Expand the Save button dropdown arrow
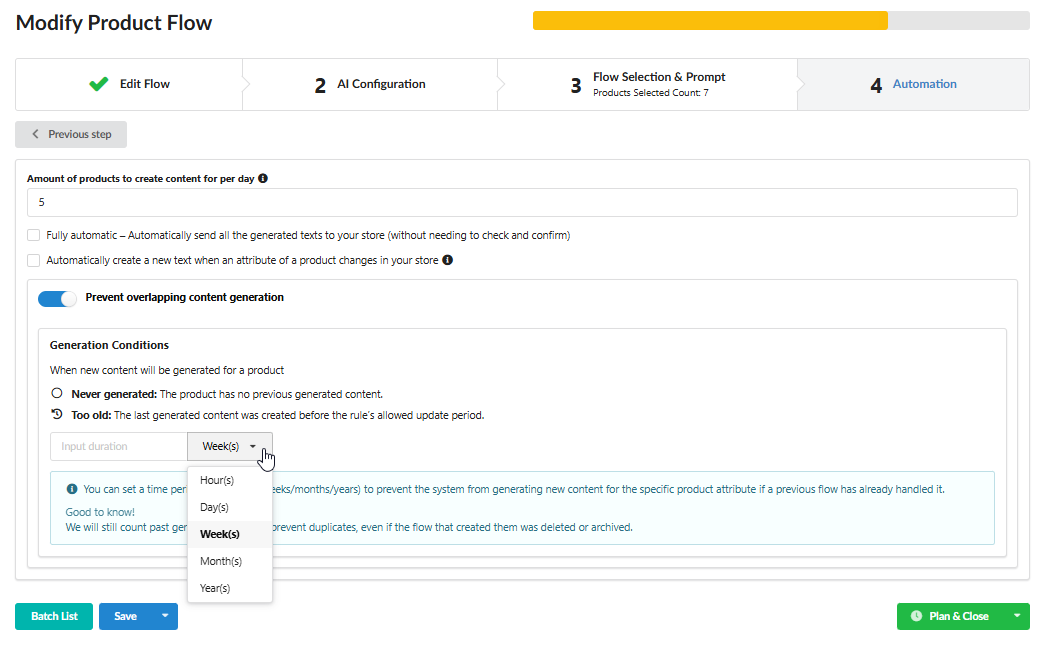1049x646 pixels. (165, 616)
